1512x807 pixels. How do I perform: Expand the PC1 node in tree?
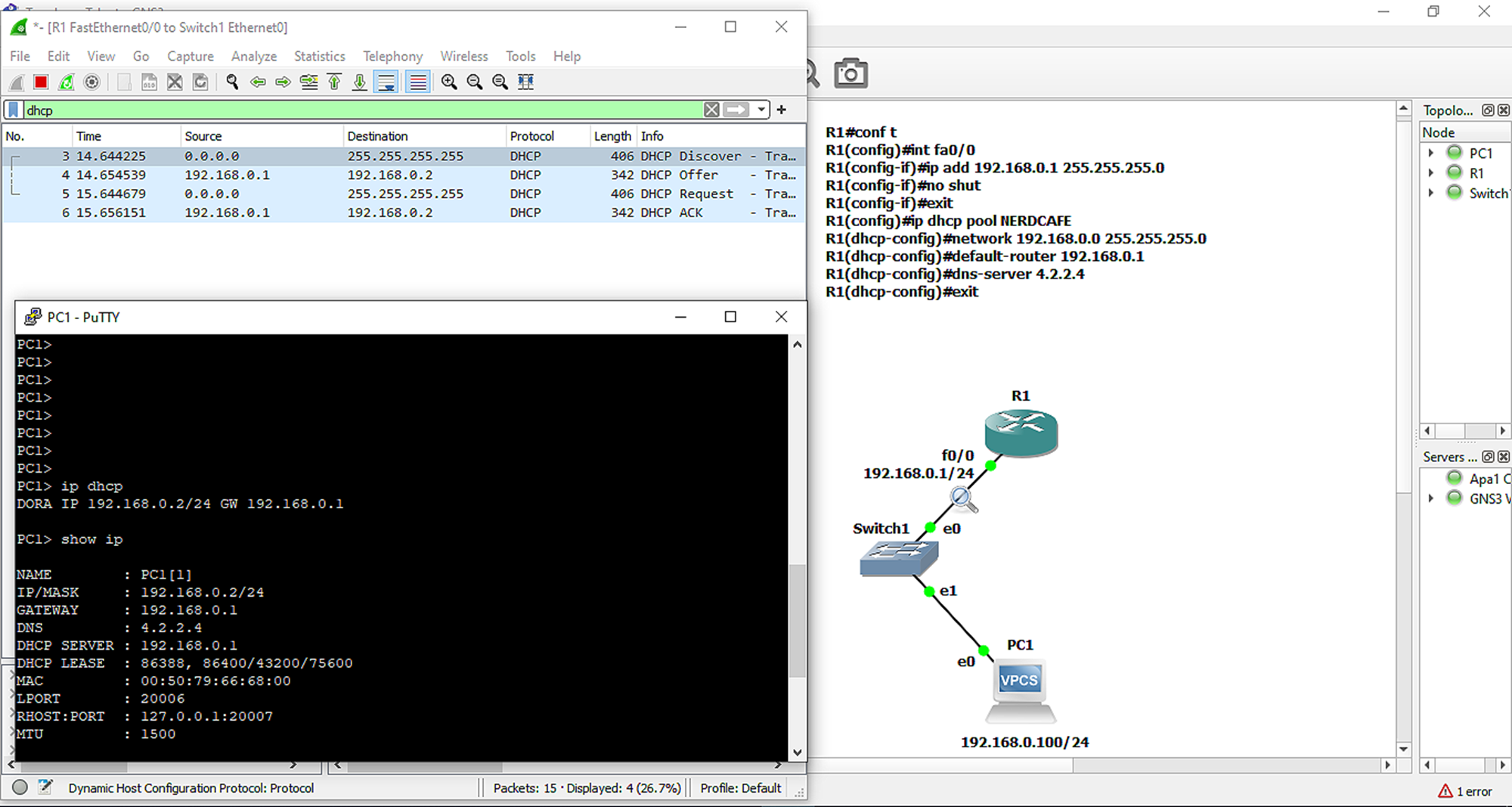pyautogui.click(x=1430, y=154)
